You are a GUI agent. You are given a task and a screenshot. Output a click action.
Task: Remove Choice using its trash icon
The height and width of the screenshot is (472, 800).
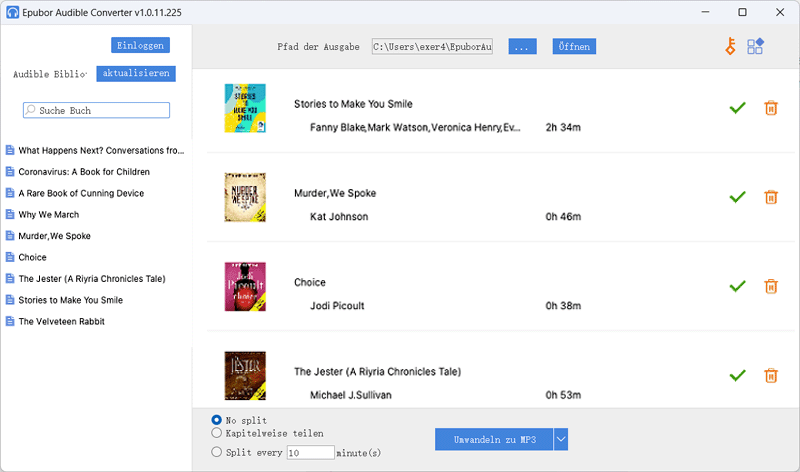point(771,286)
